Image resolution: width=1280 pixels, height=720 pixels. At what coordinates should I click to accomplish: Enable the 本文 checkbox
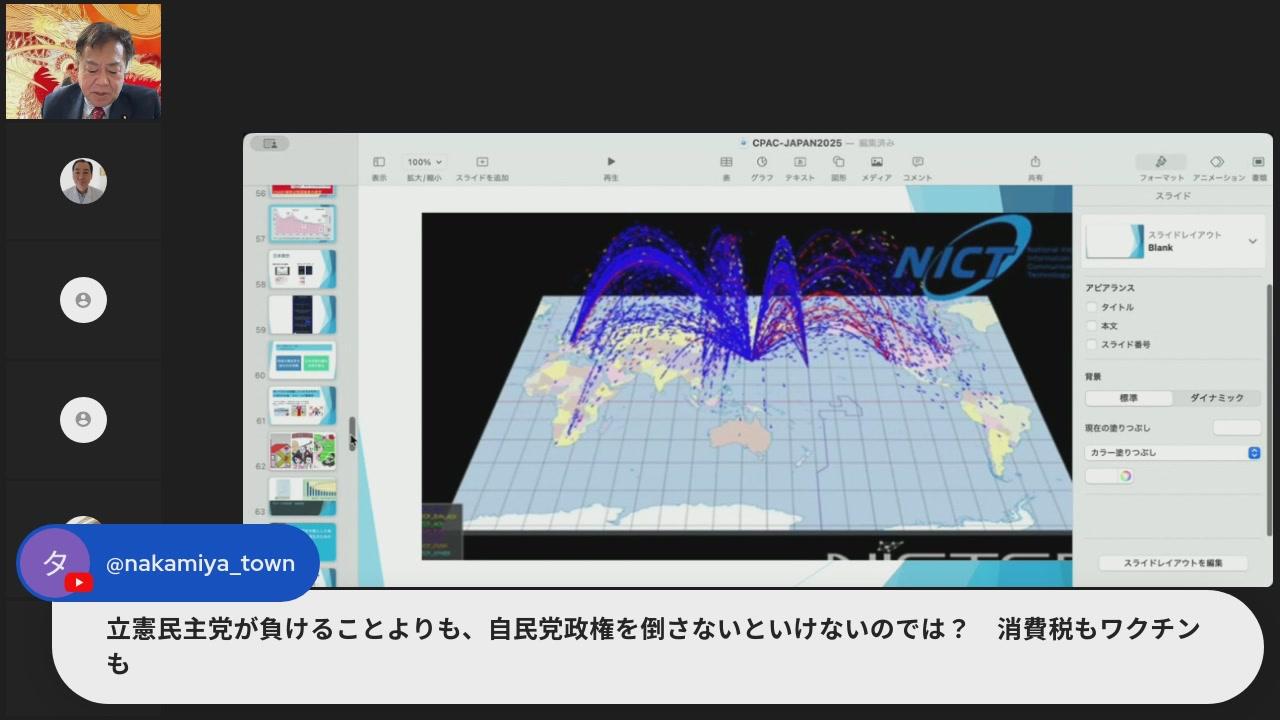click(1092, 326)
